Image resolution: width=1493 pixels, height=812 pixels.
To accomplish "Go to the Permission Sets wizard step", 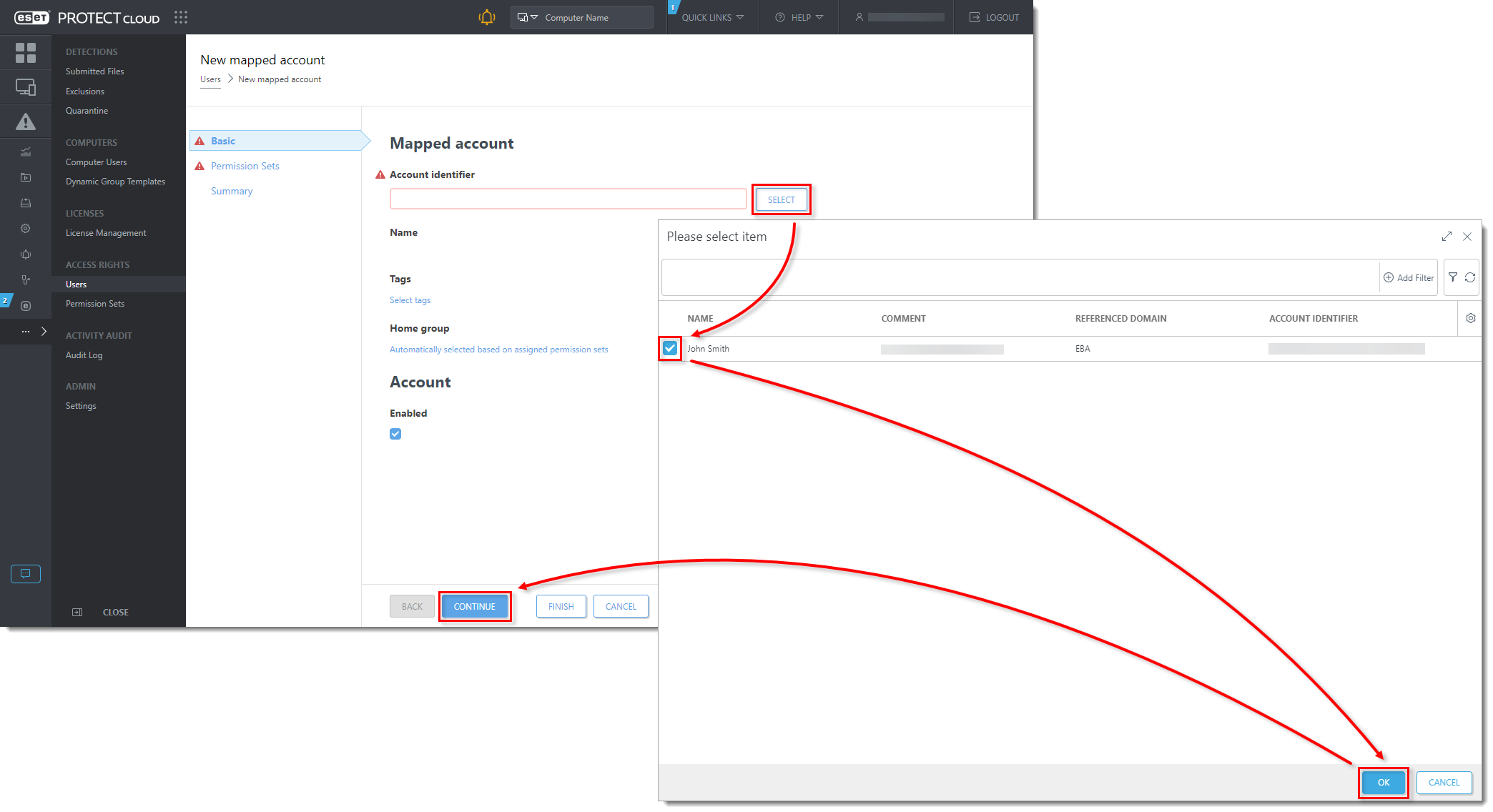I will tap(245, 166).
